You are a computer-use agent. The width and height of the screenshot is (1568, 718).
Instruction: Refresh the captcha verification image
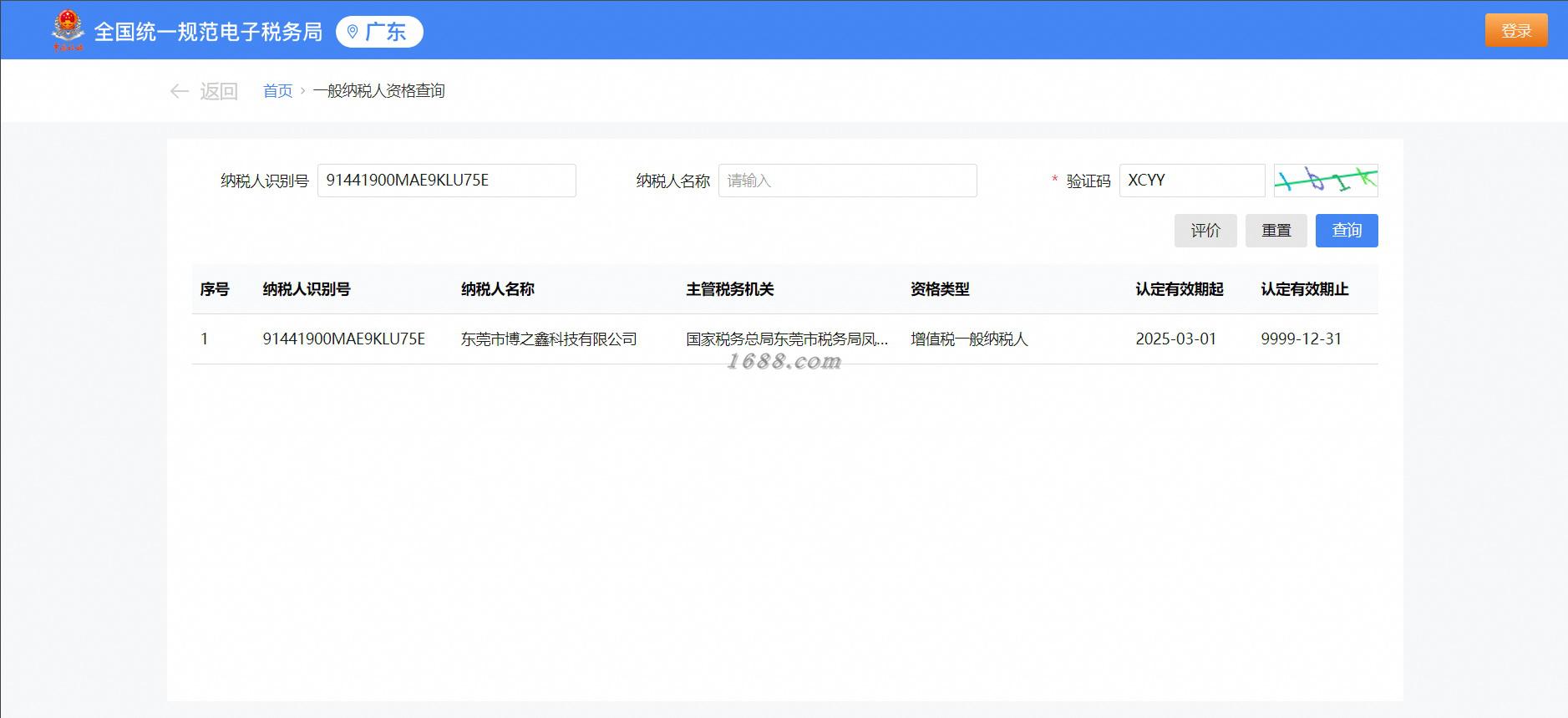[1325, 181]
